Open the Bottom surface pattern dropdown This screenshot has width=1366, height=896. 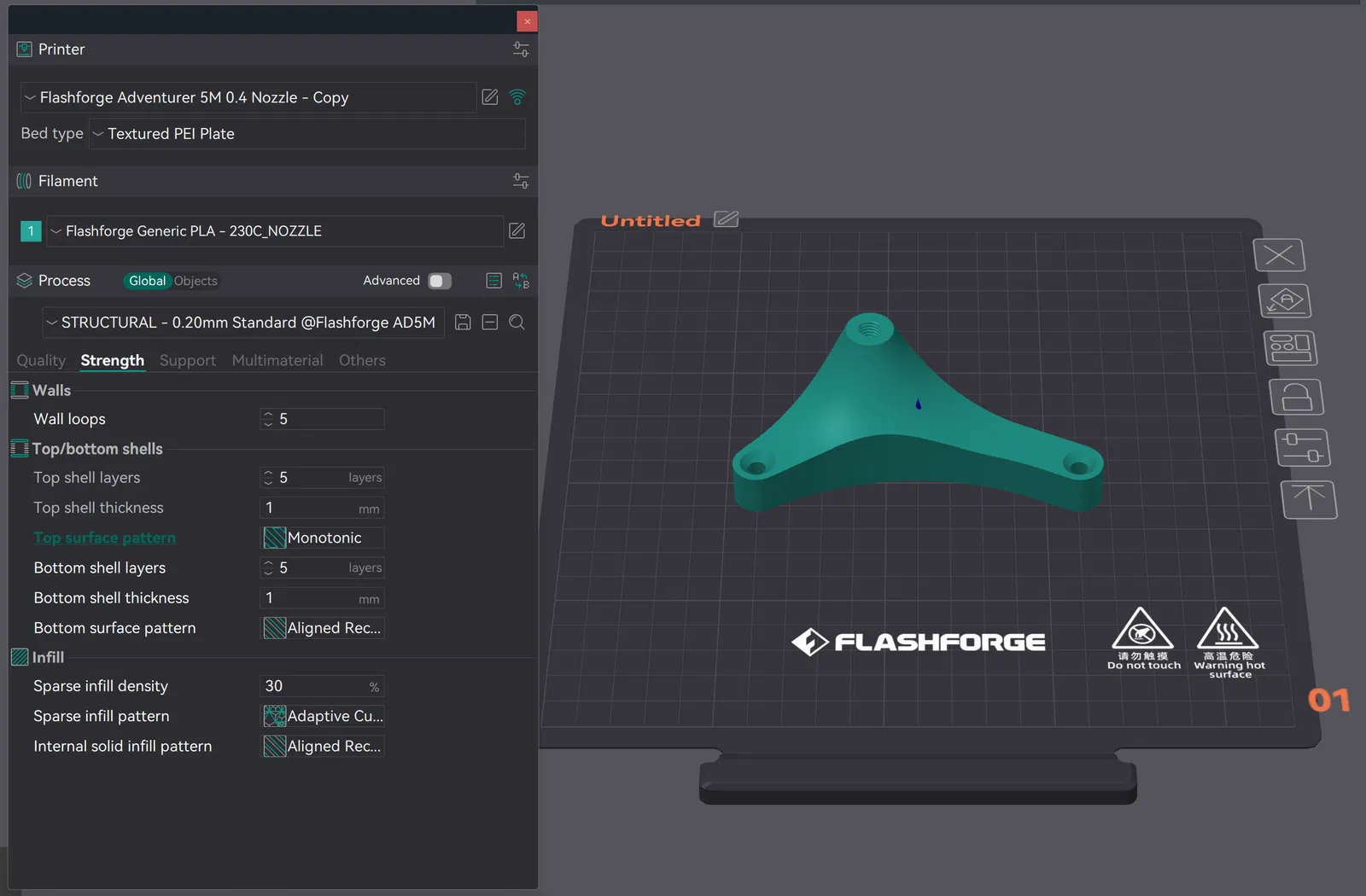tap(322, 628)
